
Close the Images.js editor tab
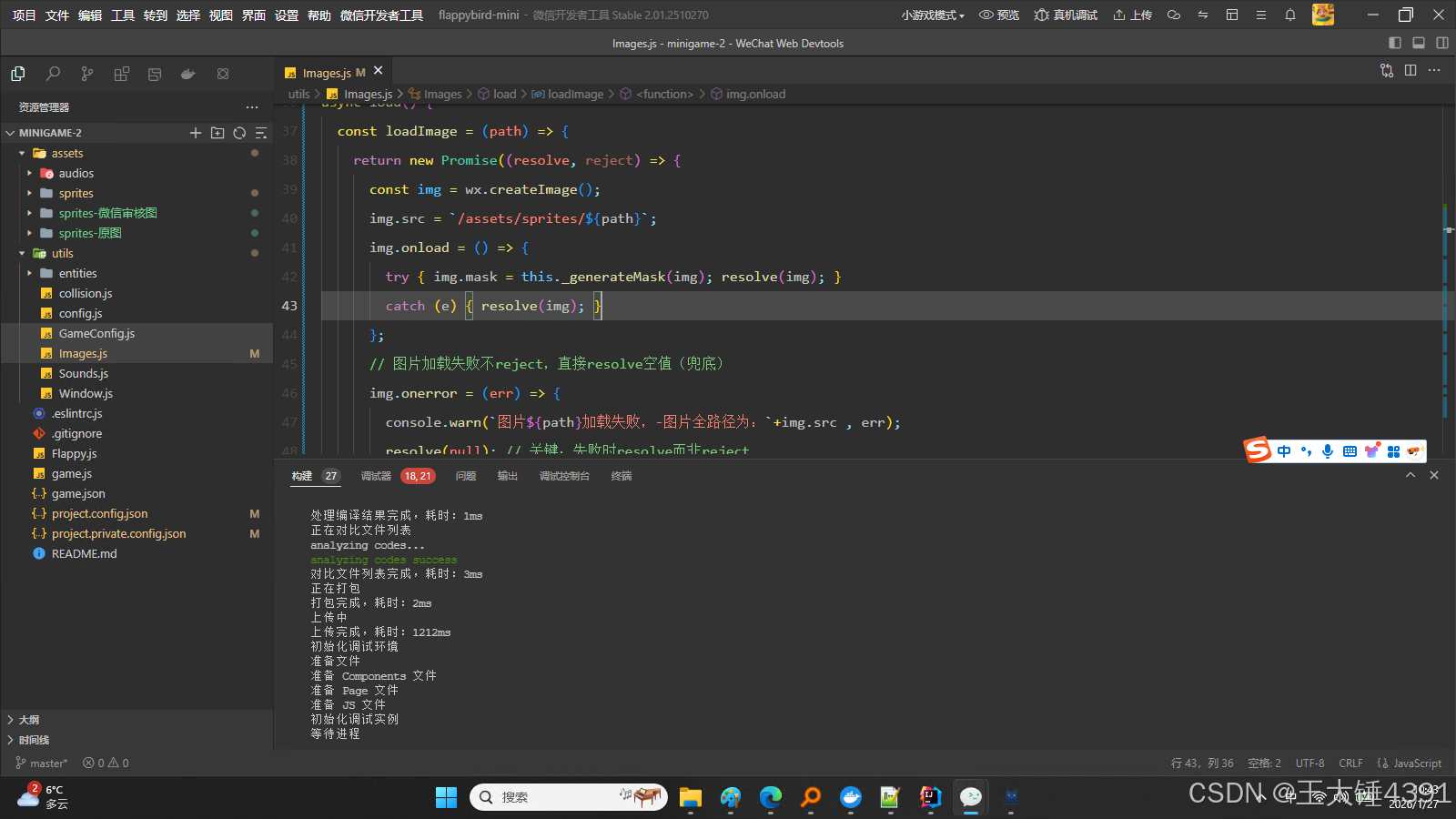[379, 71]
